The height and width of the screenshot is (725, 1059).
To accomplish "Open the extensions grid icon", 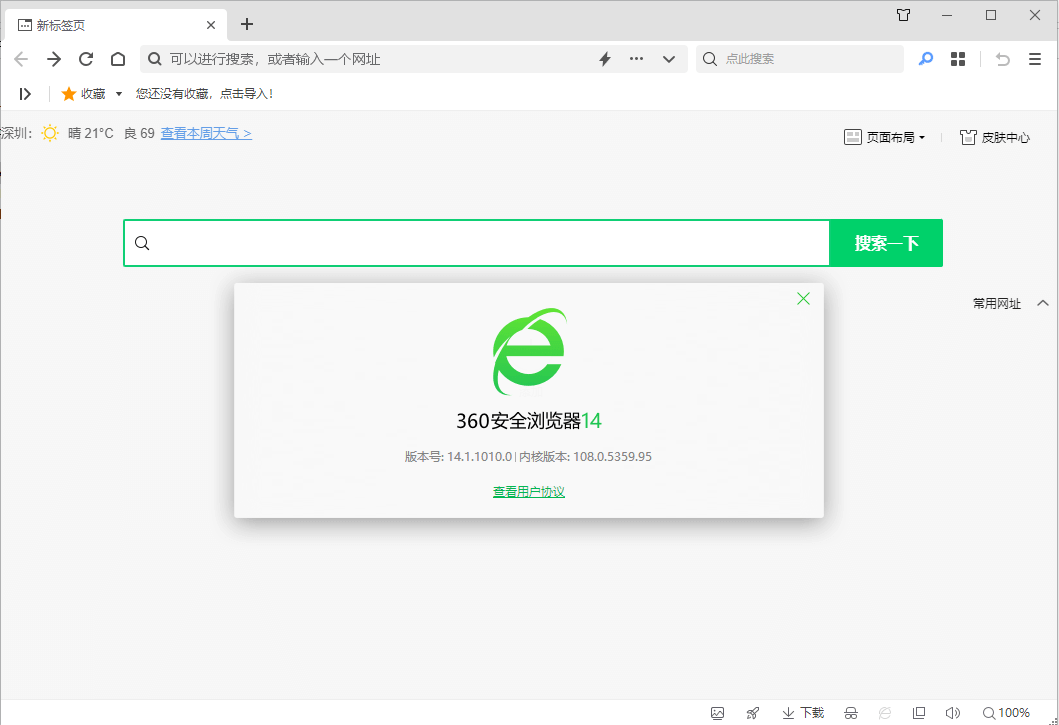I will 957,59.
